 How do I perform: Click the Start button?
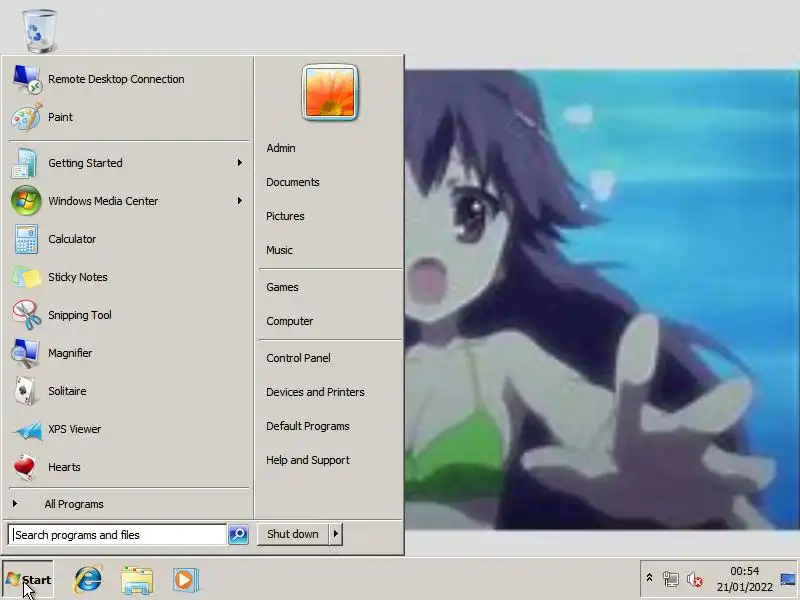click(28, 580)
